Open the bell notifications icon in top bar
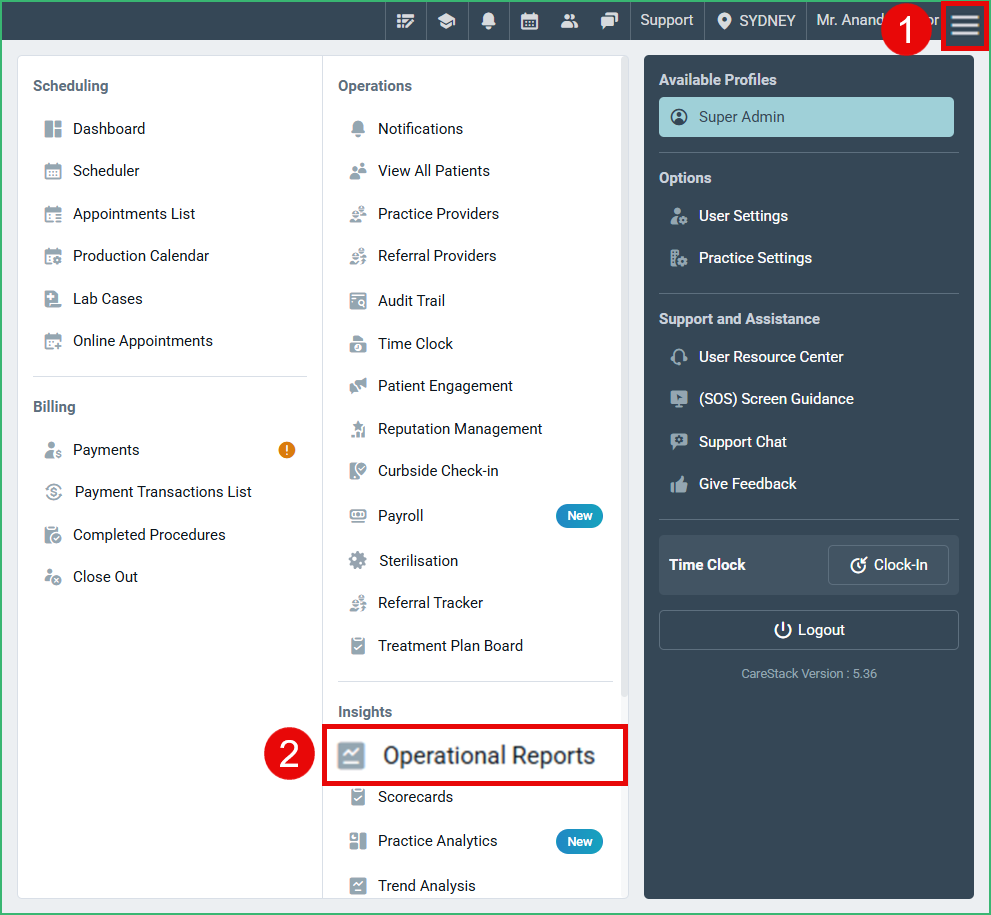991x915 pixels. click(x=488, y=21)
